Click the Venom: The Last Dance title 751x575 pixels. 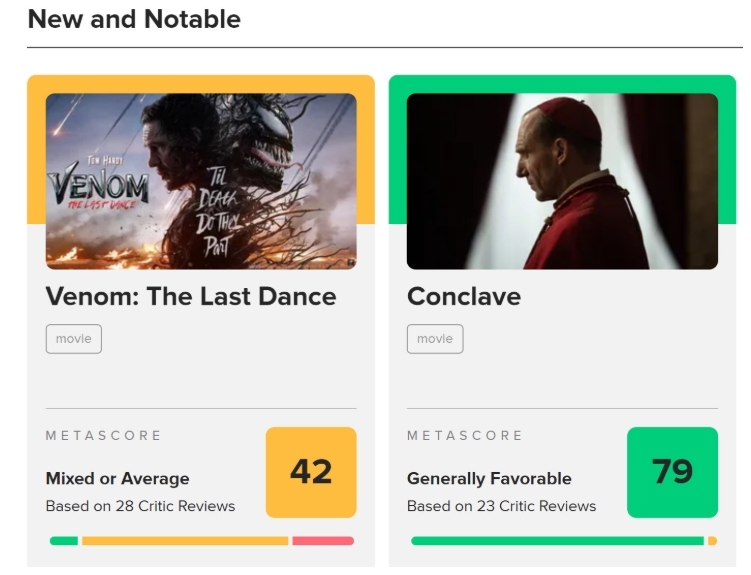coord(191,296)
